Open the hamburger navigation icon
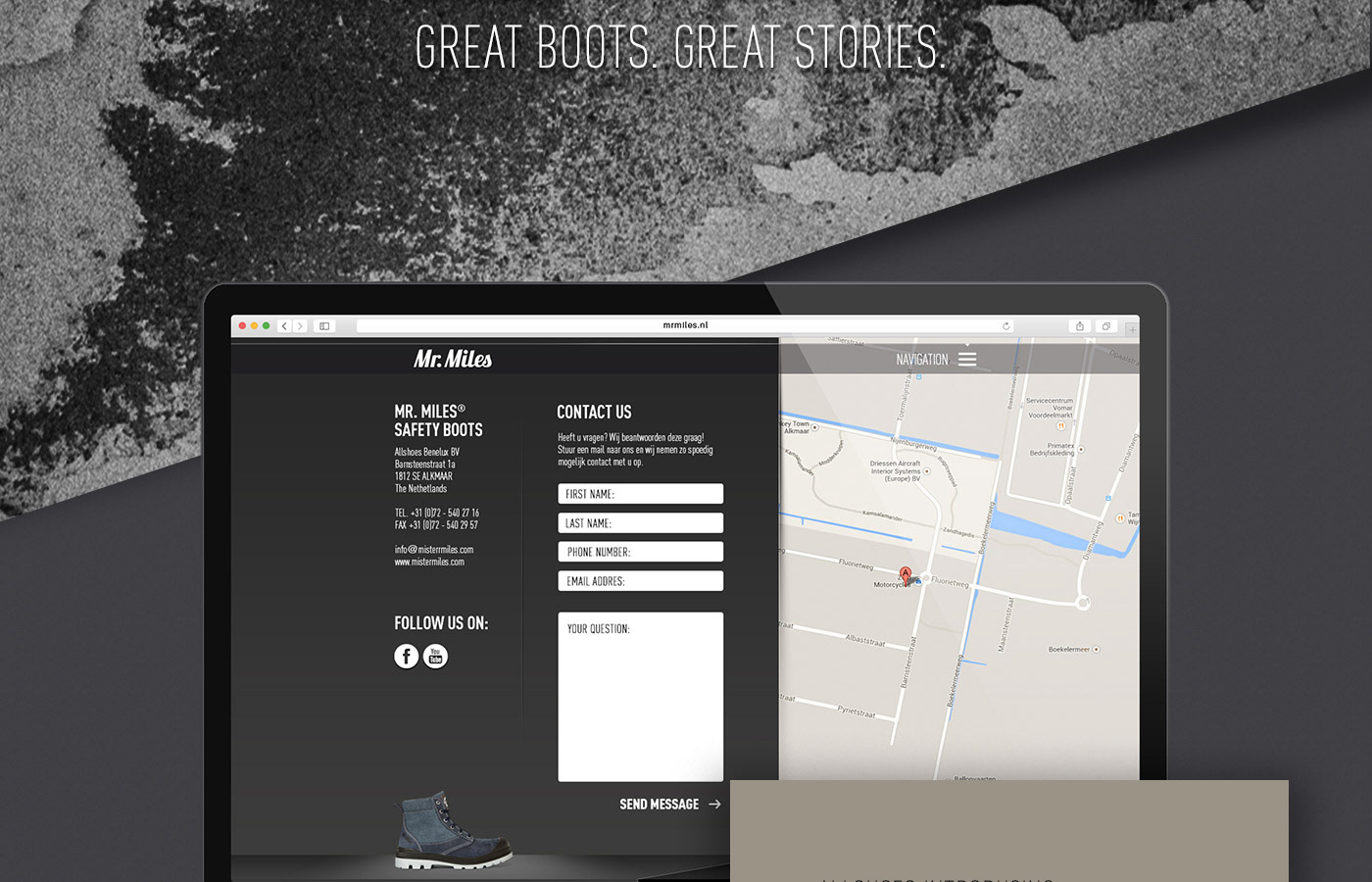The width and height of the screenshot is (1372, 882). coord(967,359)
